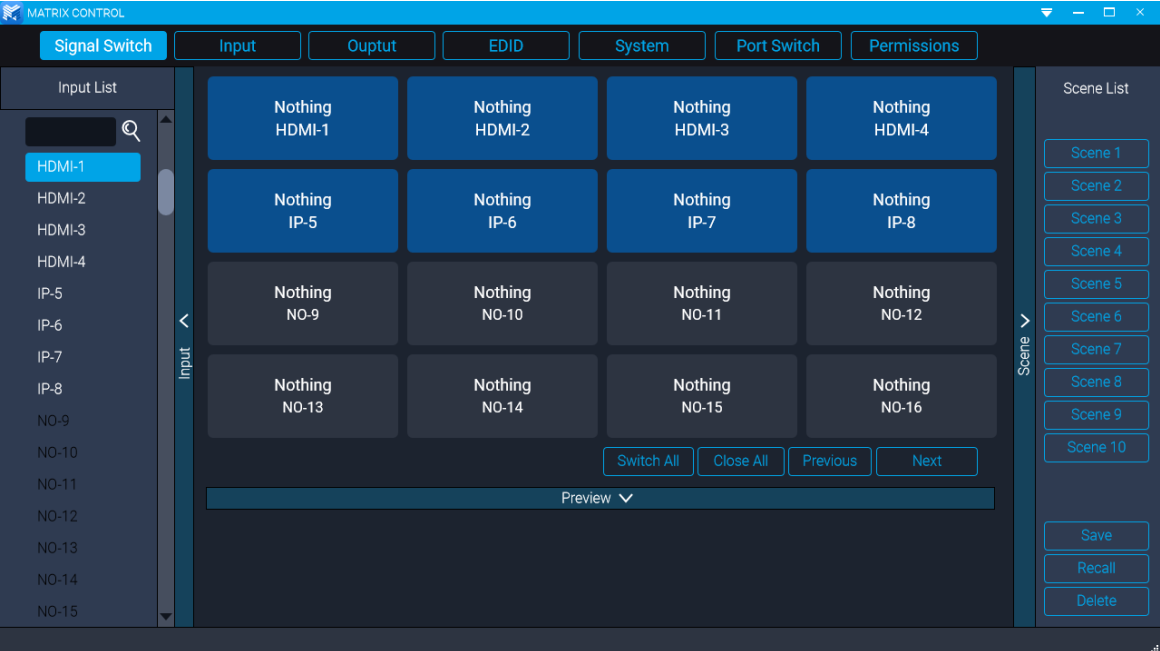Collapse the Input panel with left chevron
The height and width of the screenshot is (651, 1160).
[184, 321]
